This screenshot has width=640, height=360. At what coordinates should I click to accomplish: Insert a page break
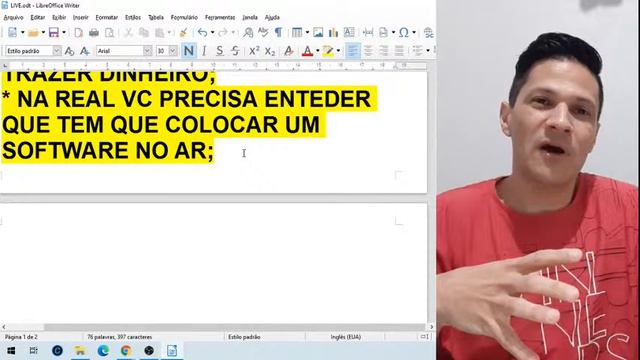point(368,32)
